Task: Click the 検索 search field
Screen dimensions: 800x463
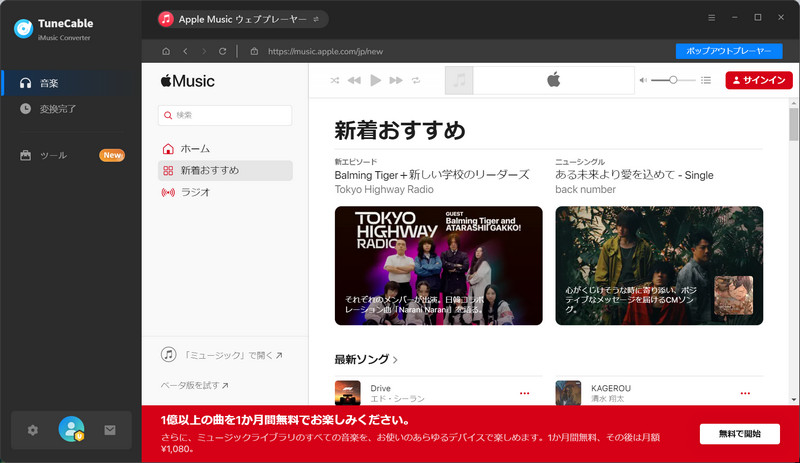Action: (225, 115)
